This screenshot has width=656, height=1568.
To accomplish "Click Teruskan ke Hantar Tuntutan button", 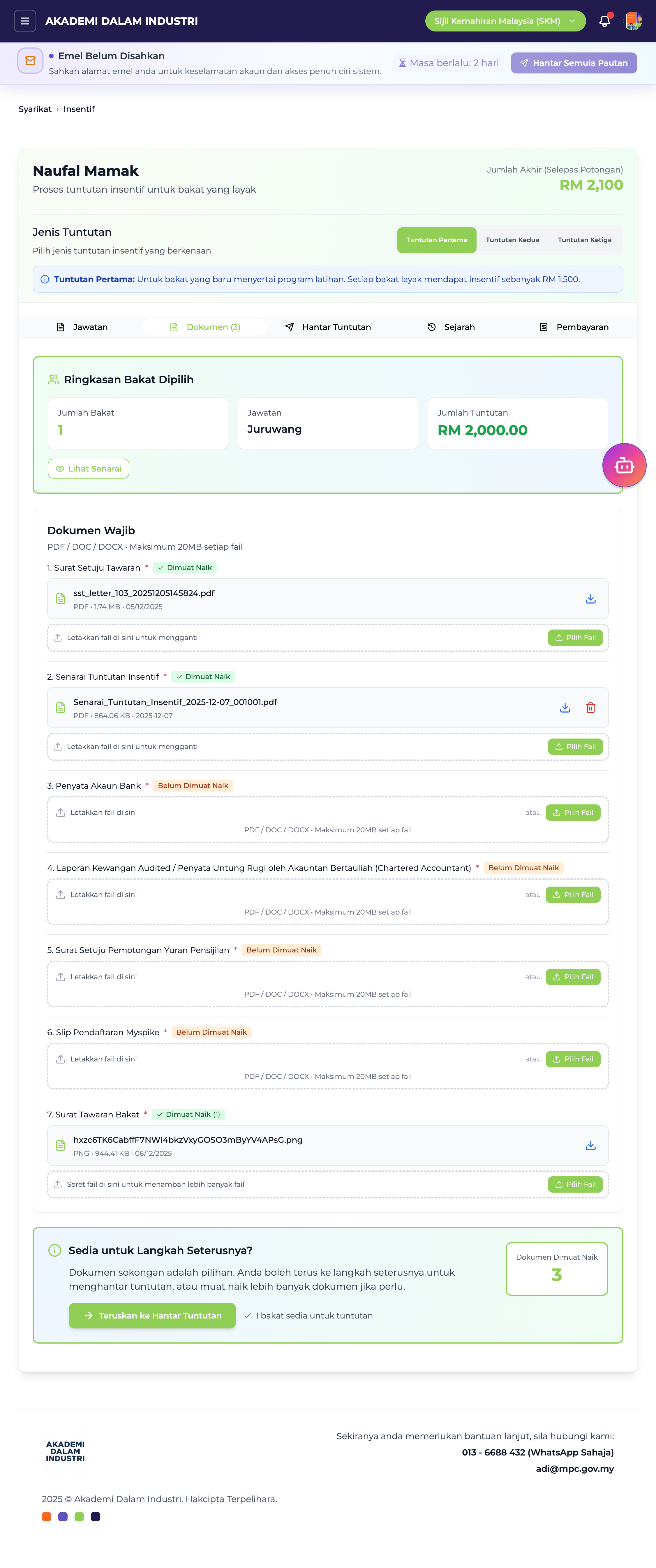I will 152,1315.
